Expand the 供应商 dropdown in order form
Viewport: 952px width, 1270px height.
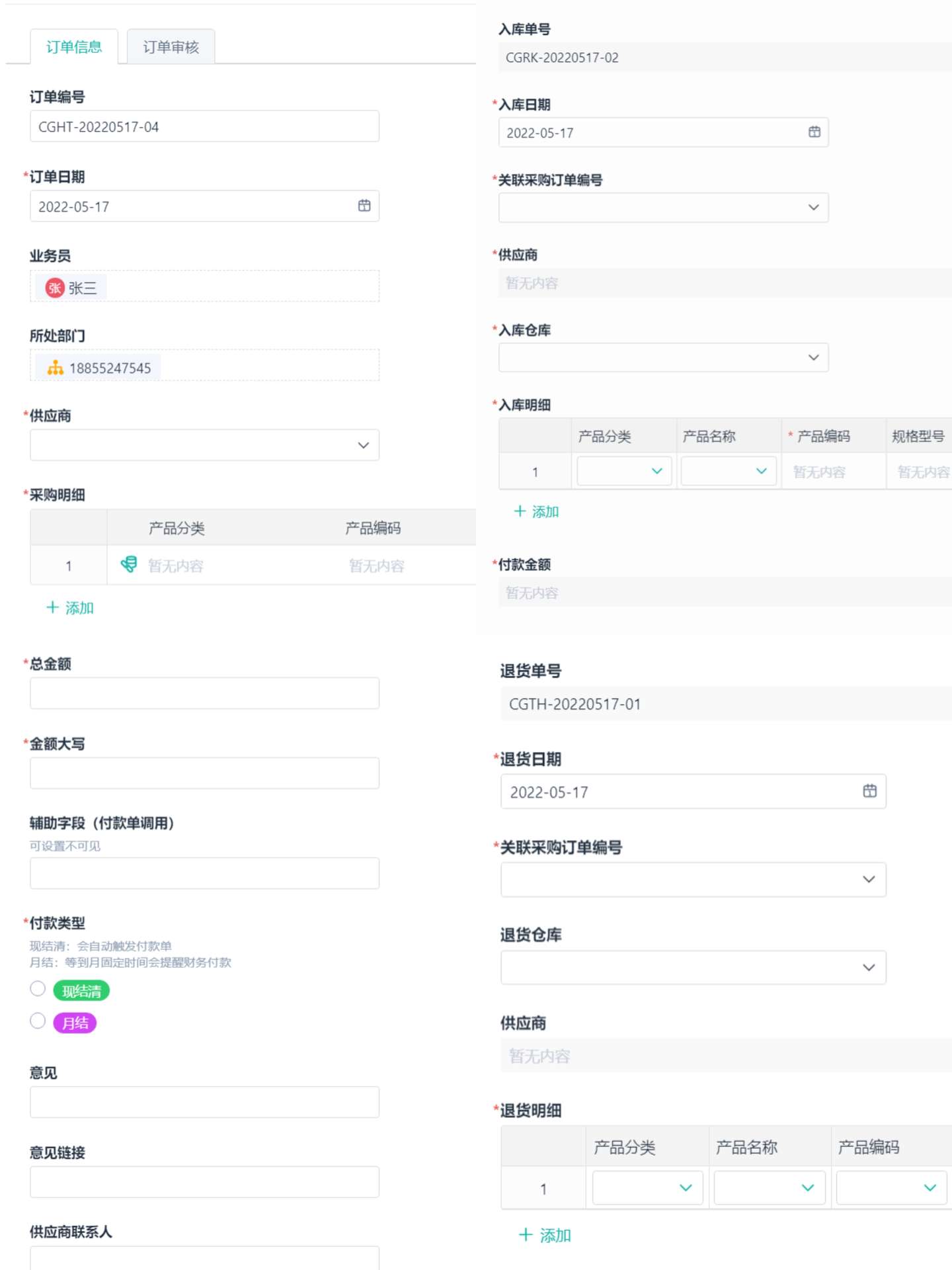(204, 445)
